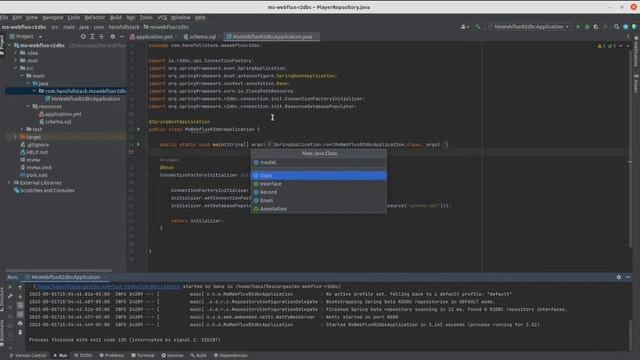The width and height of the screenshot is (640, 360).
Task: Select Annotation in New Java Class popup
Action: (x=319, y=209)
